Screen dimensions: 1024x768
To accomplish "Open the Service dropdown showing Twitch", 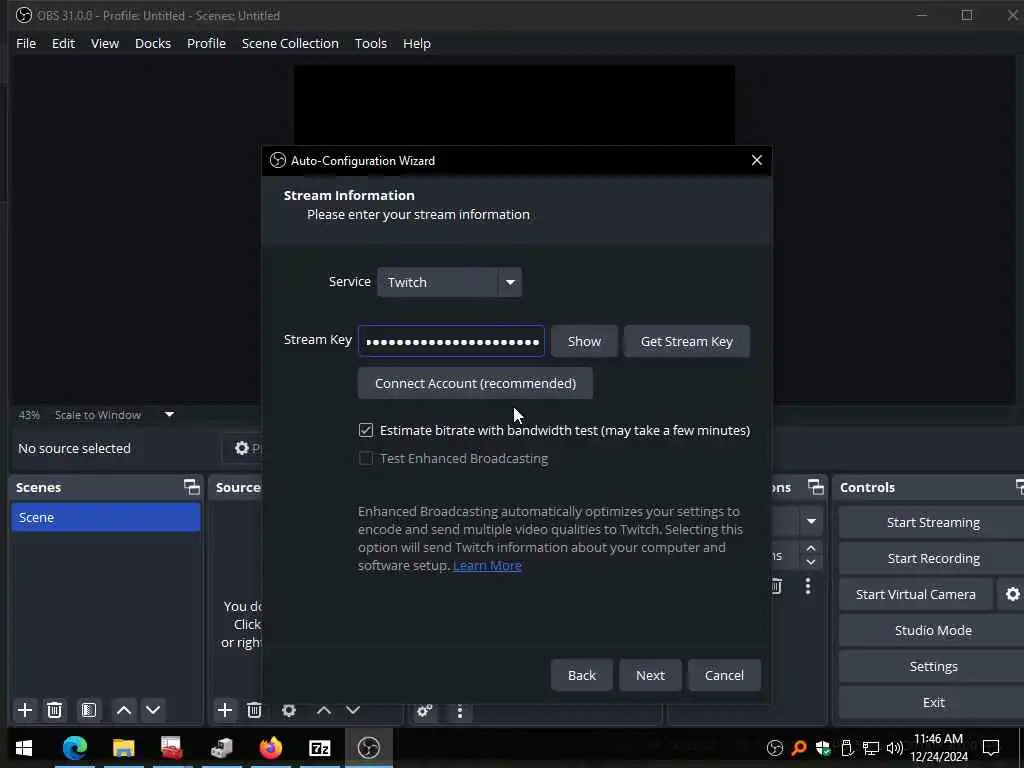I will click(x=449, y=282).
